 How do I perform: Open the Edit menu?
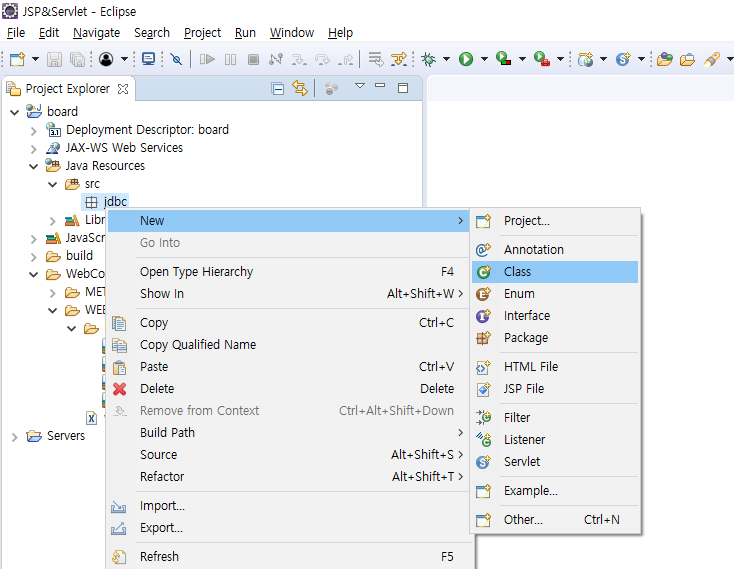pyautogui.click(x=49, y=33)
